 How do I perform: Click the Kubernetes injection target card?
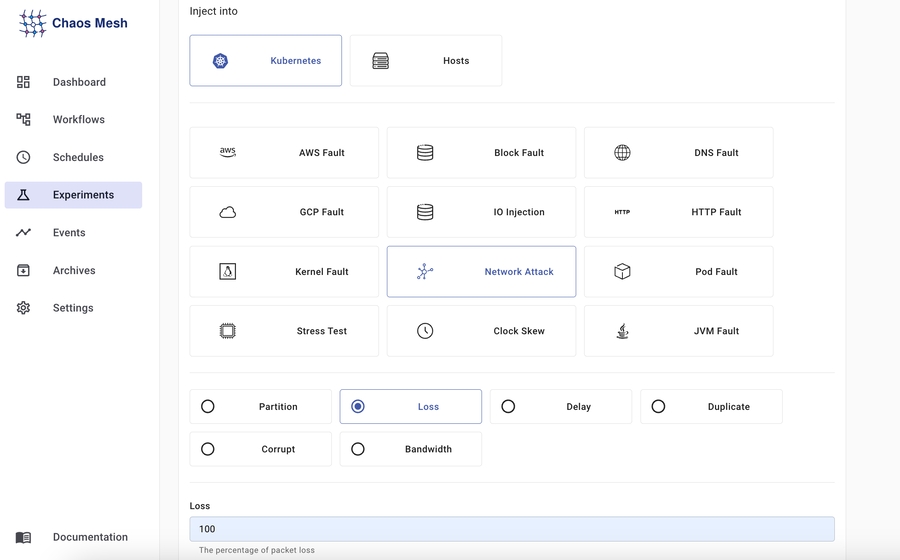[266, 61]
